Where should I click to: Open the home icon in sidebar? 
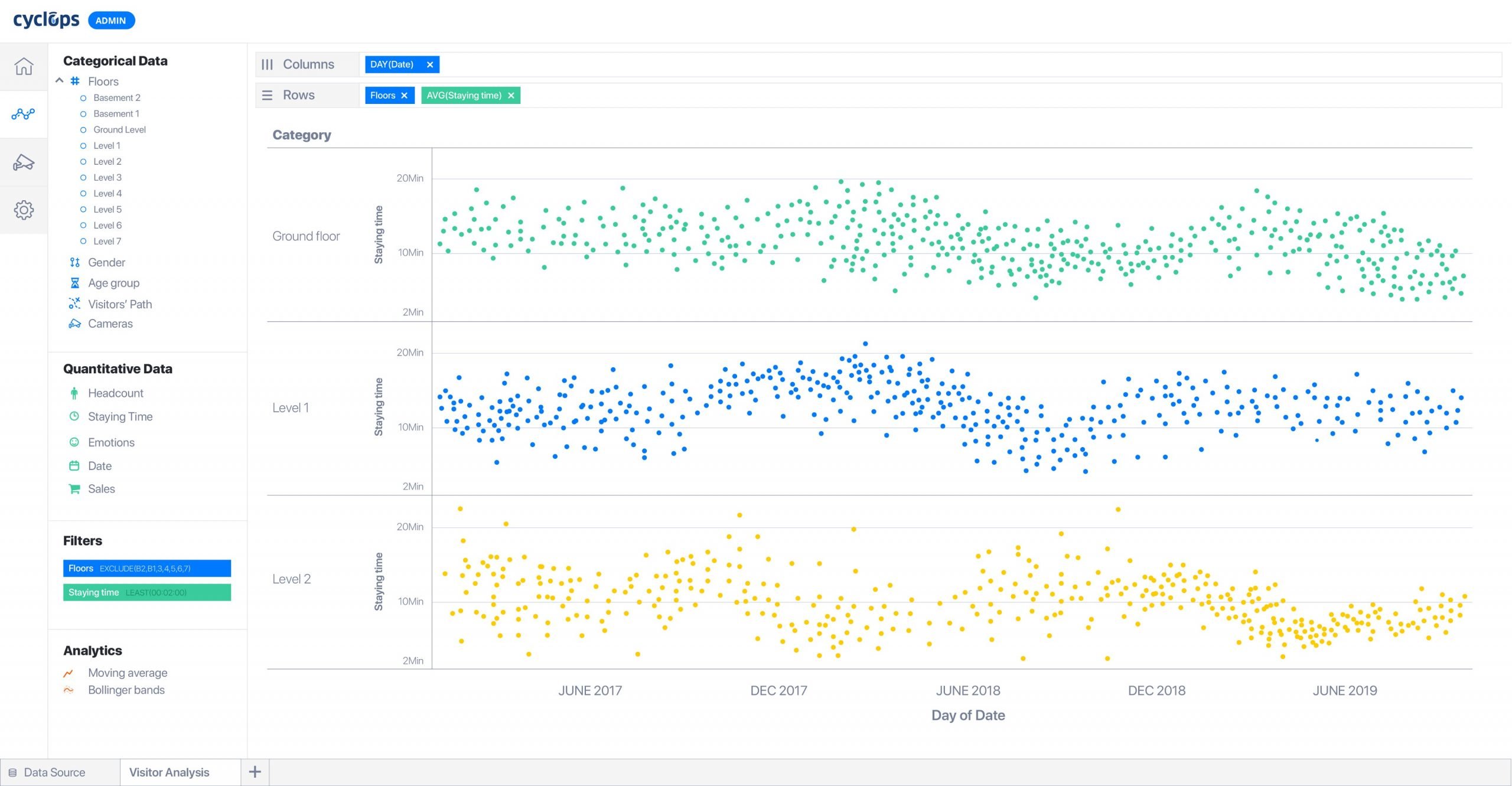tap(24, 66)
